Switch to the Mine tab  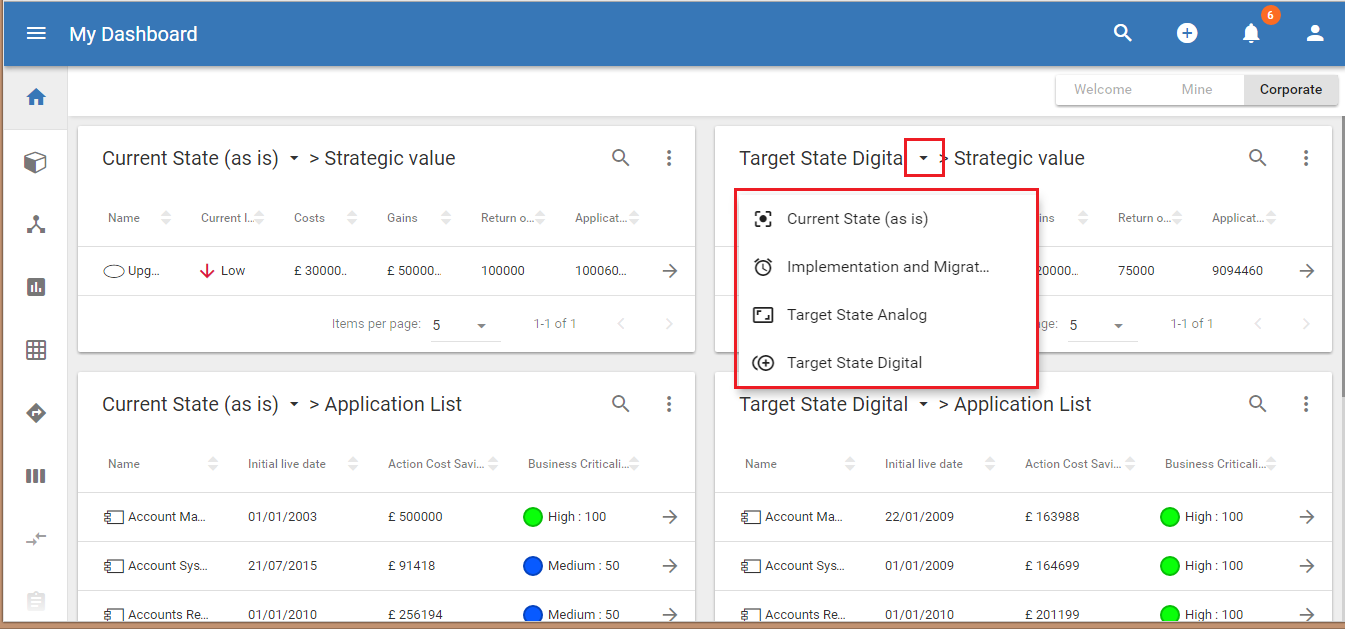click(x=1196, y=89)
